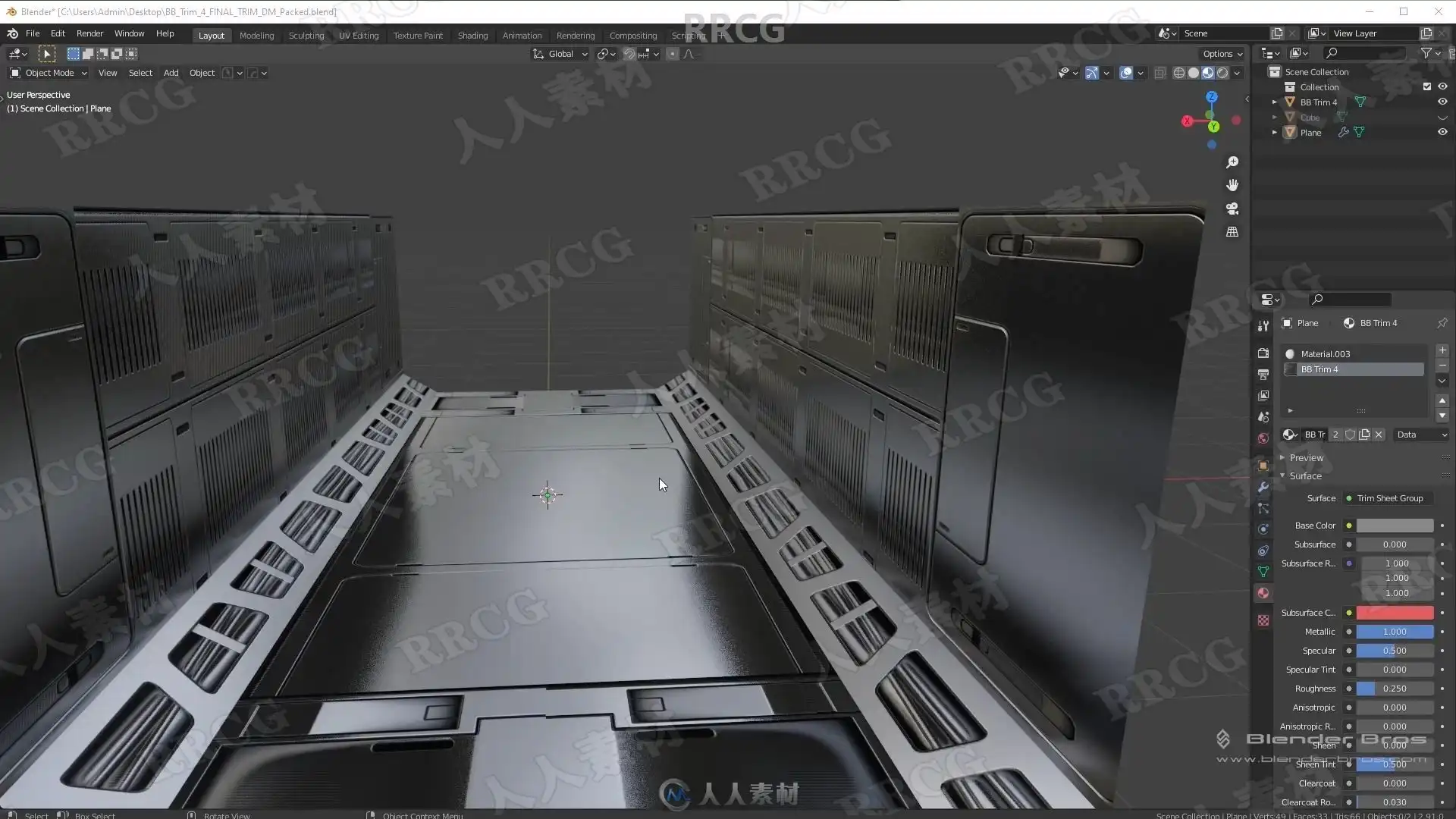Hide the Plane object in outliner
The height and width of the screenshot is (819, 1456).
point(1442,132)
